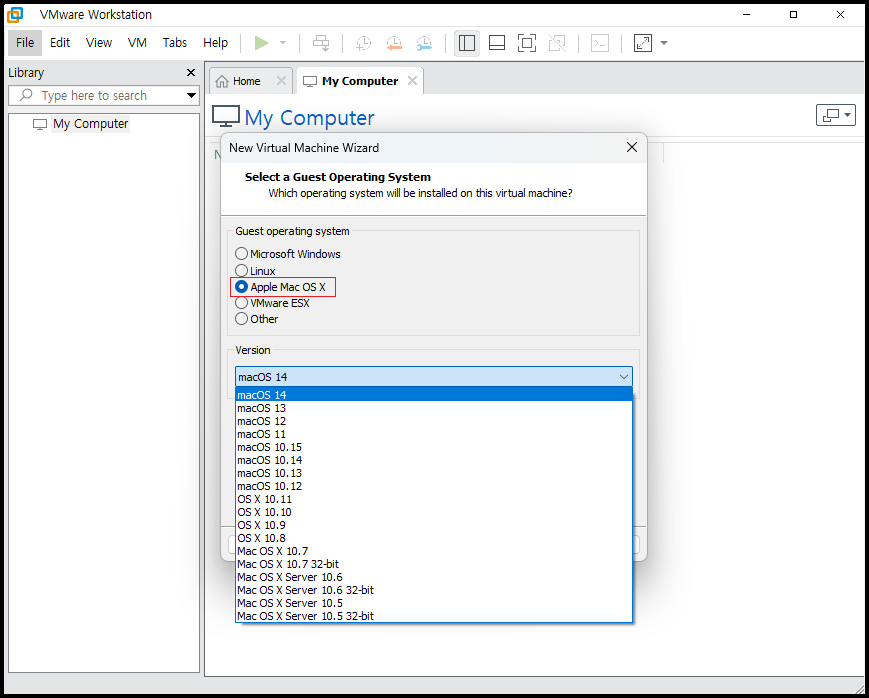Click the VMware Workstation title bar logo

(x=15, y=14)
